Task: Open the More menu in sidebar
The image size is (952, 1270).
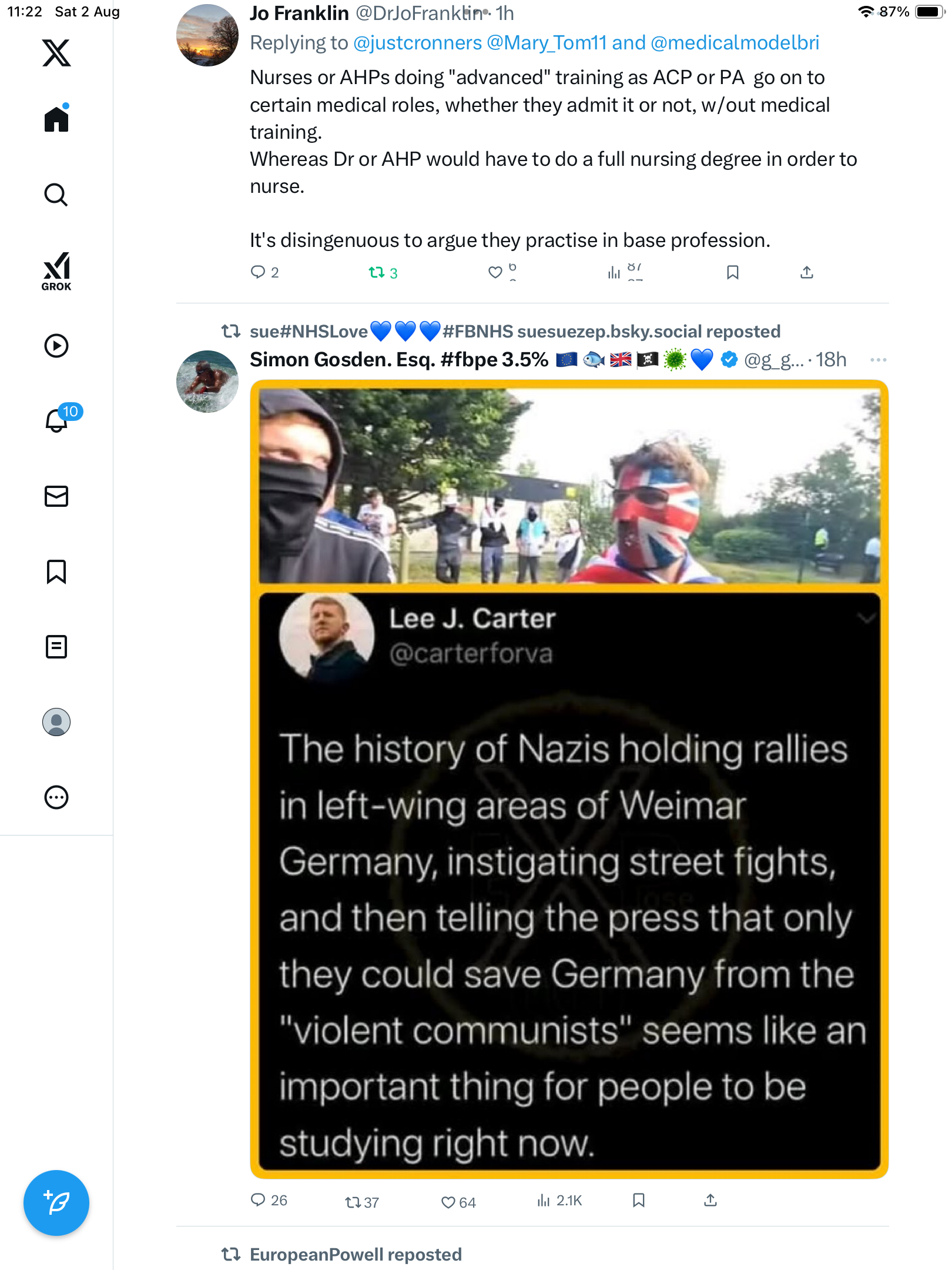Action: click(x=56, y=797)
